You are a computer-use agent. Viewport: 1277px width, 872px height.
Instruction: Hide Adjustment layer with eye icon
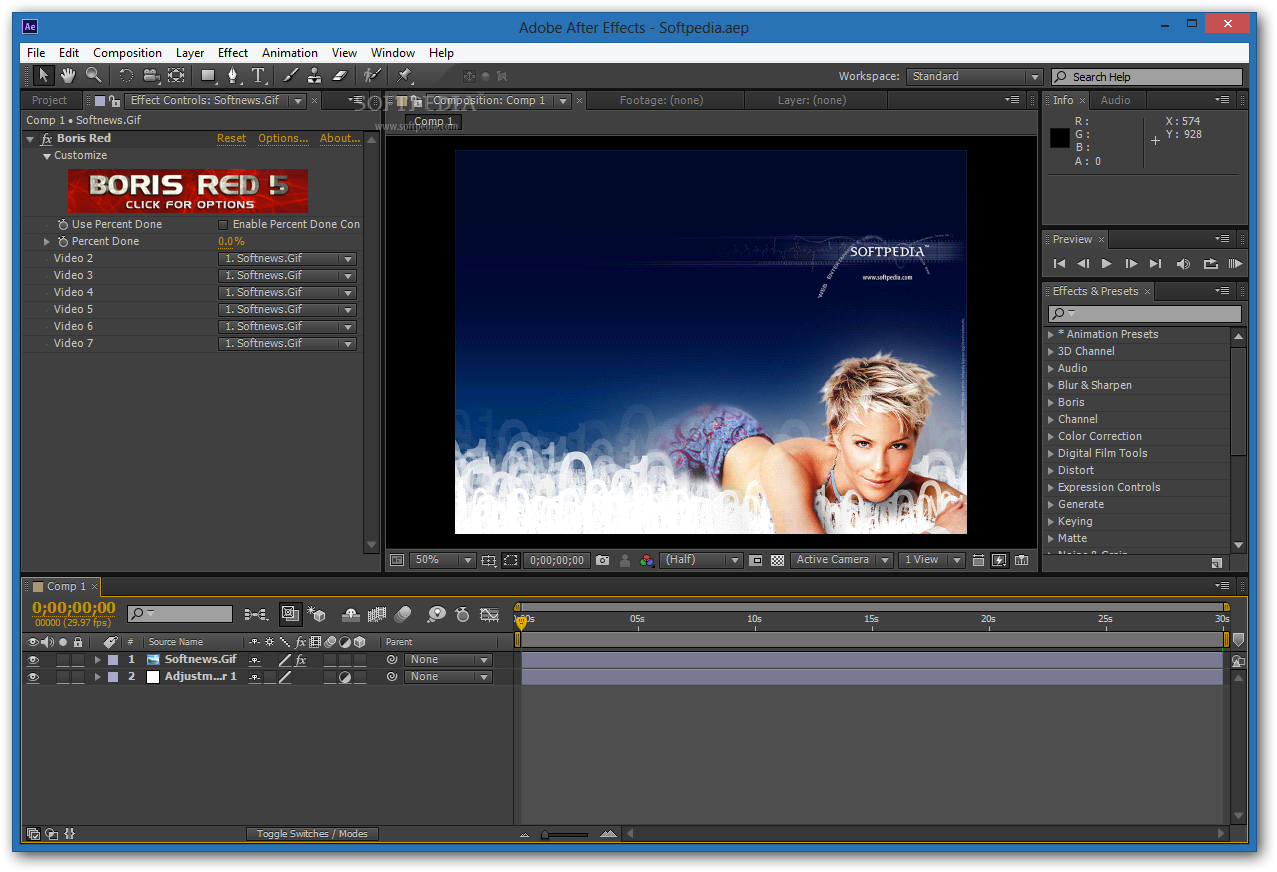pos(33,677)
